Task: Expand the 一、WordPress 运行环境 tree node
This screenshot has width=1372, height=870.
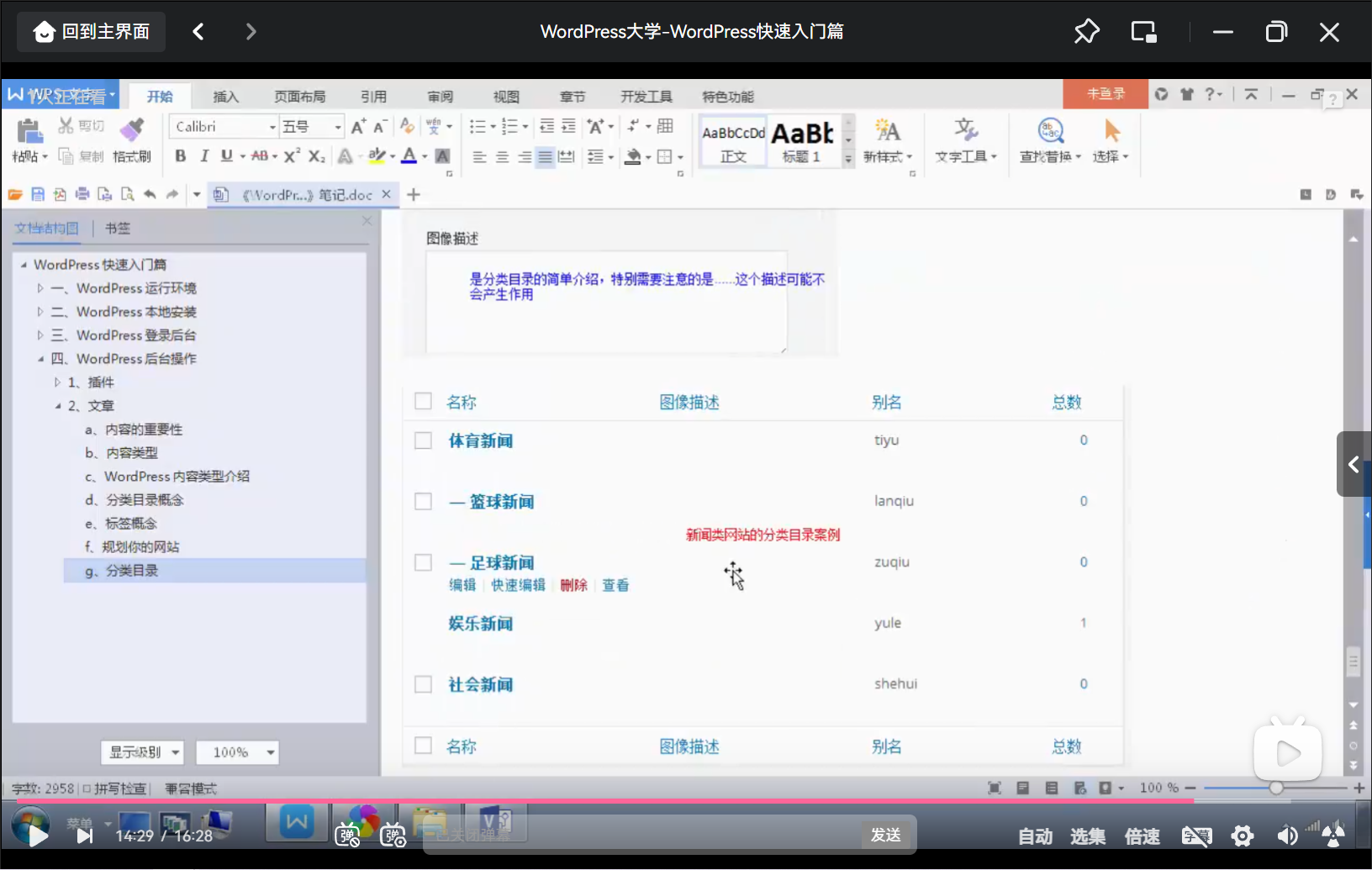Action: (40, 288)
